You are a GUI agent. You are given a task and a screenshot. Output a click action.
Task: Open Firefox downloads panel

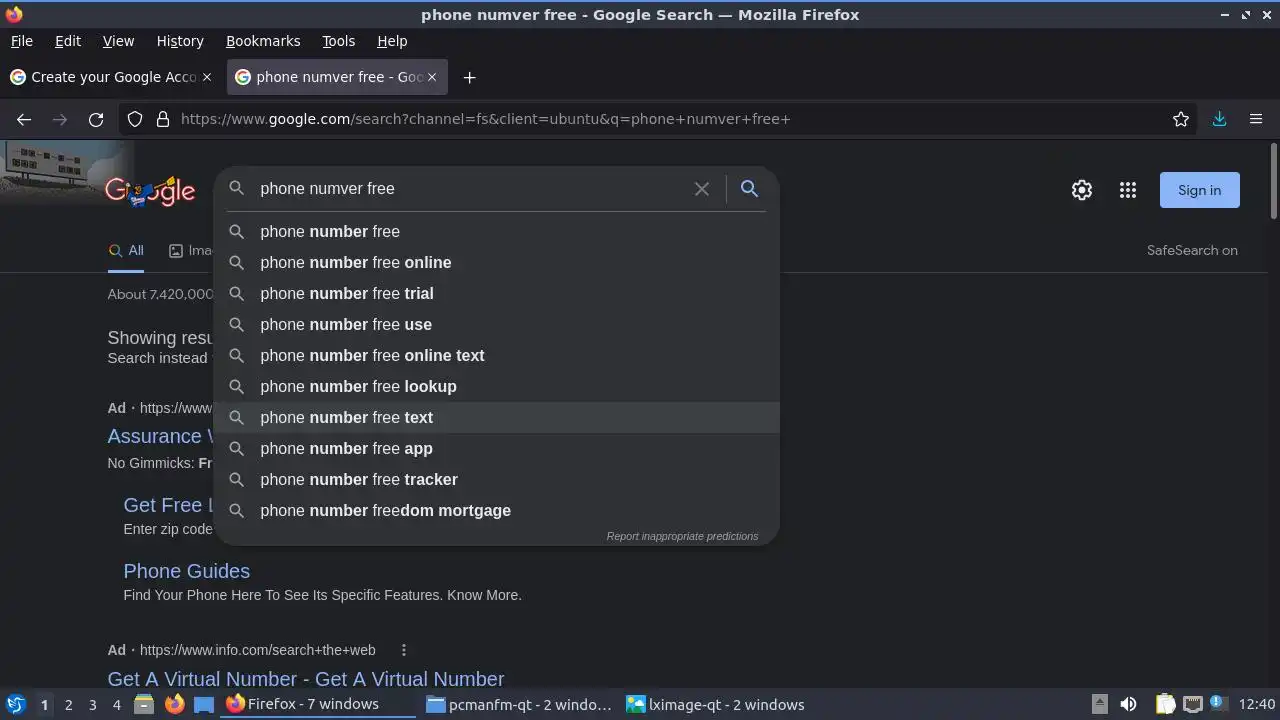(1219, 119)
